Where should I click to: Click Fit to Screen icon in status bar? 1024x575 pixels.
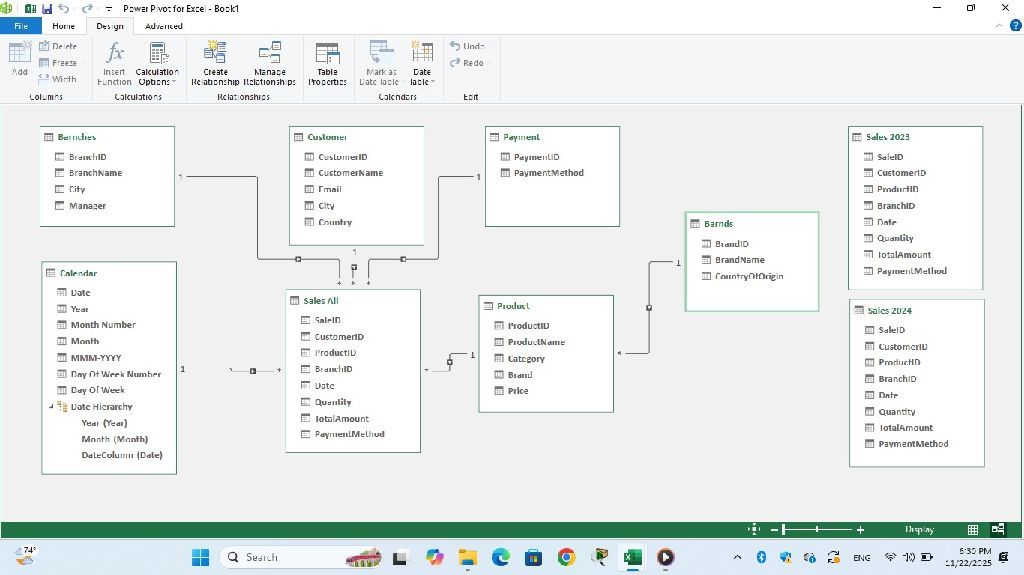pos(755,529)
